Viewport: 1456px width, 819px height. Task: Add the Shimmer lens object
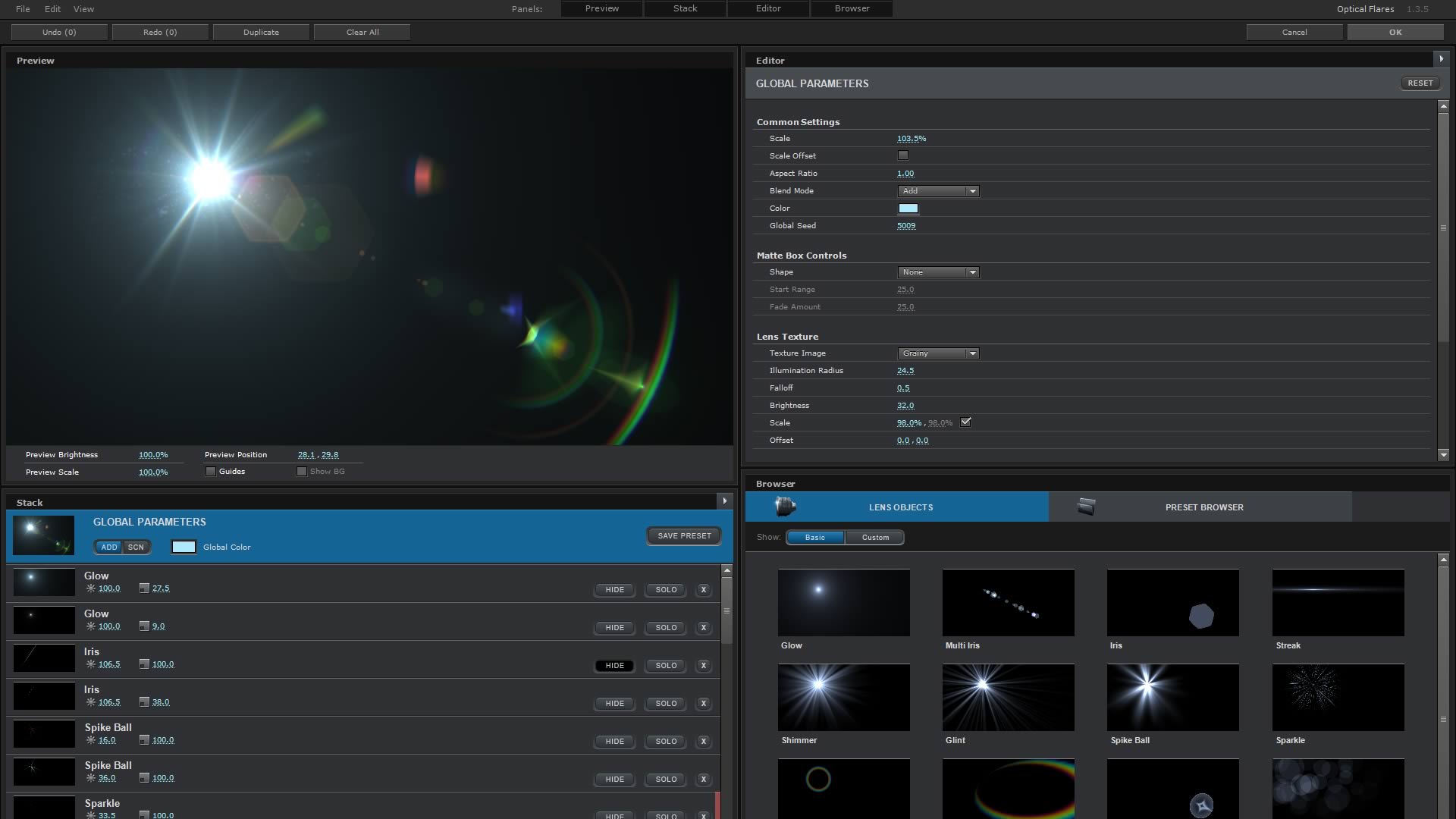[843, 698]
